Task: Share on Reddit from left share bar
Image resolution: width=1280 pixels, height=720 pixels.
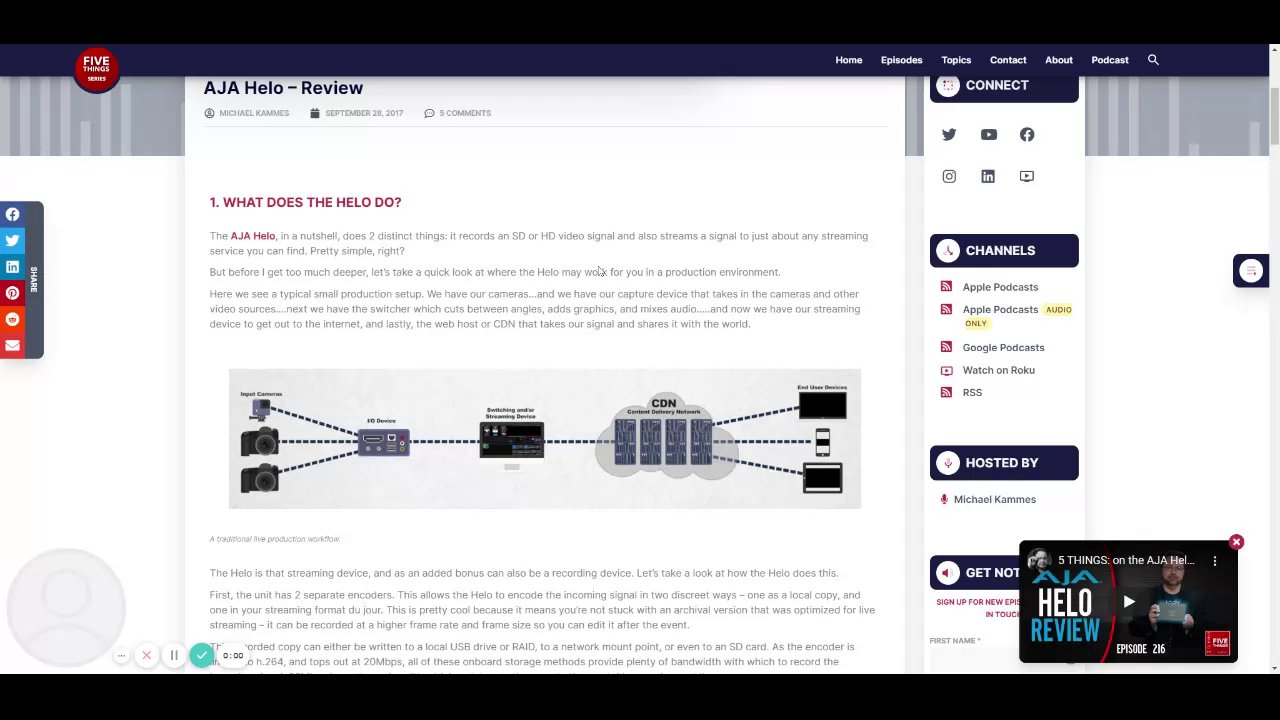Action: [x=12, y=319]
